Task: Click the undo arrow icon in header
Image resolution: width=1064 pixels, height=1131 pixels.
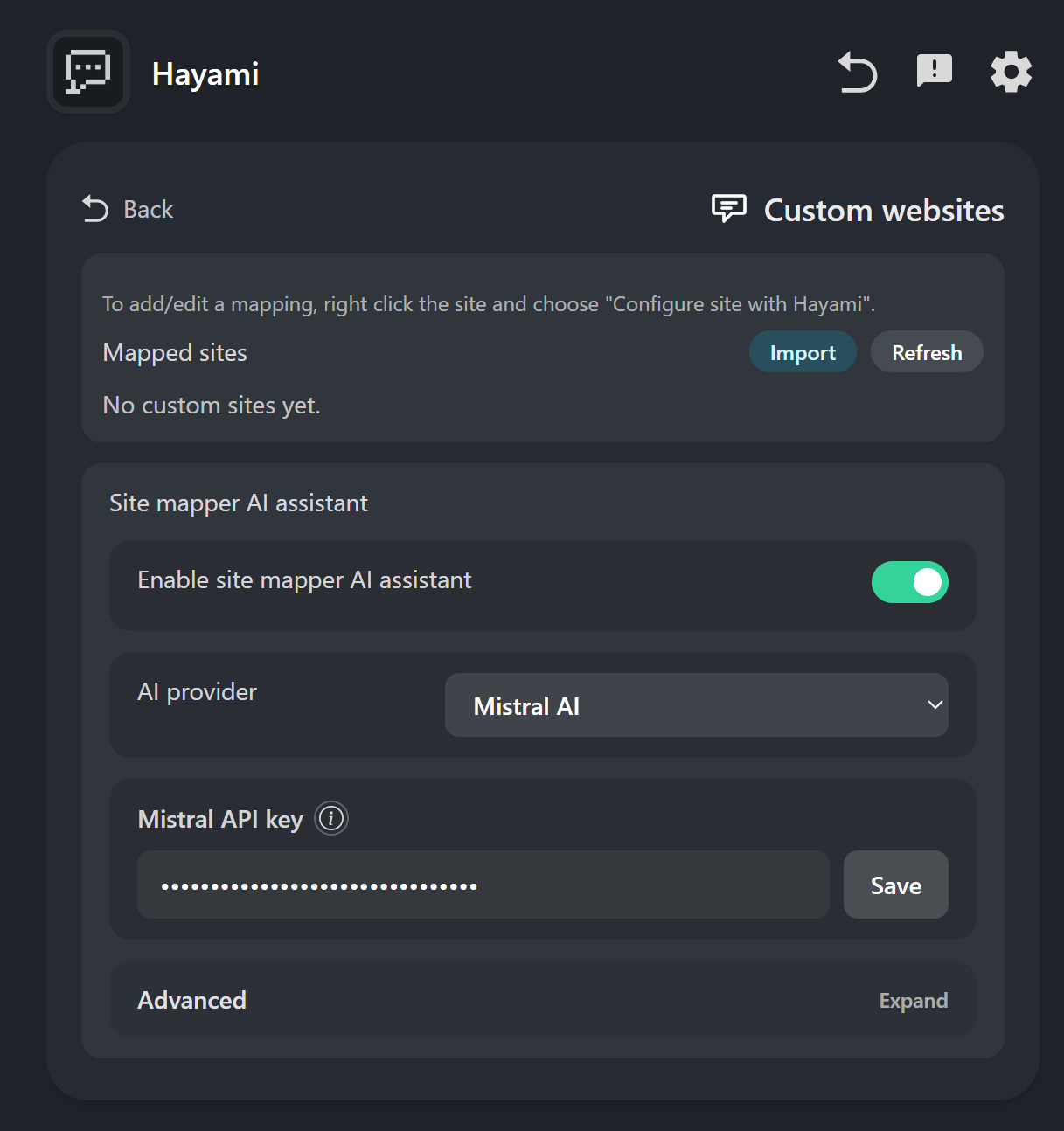Action: pos(857,72)
